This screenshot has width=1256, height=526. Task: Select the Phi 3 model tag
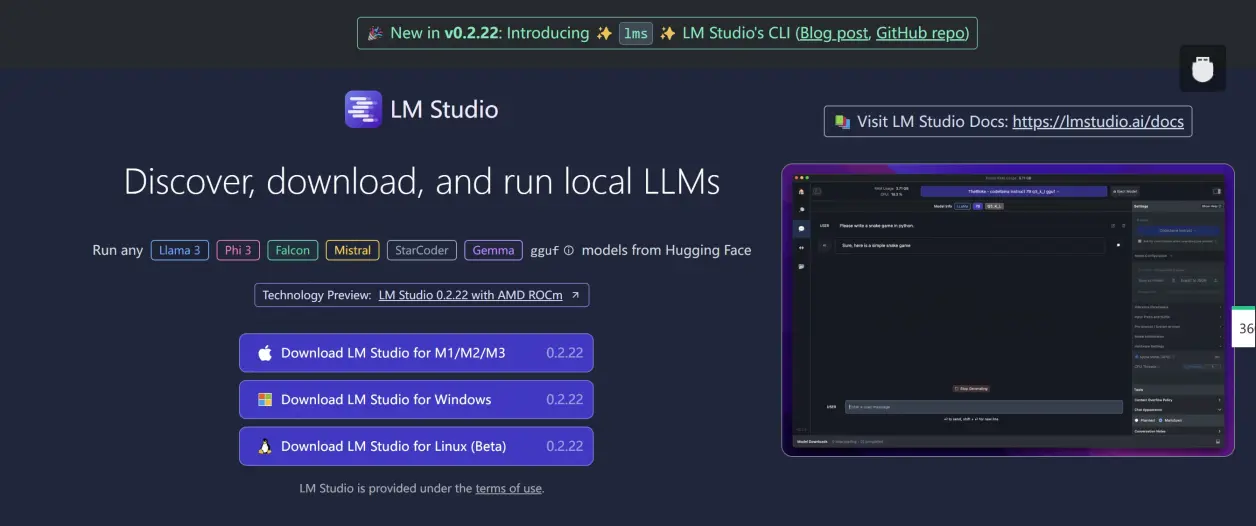click(238, 250)
